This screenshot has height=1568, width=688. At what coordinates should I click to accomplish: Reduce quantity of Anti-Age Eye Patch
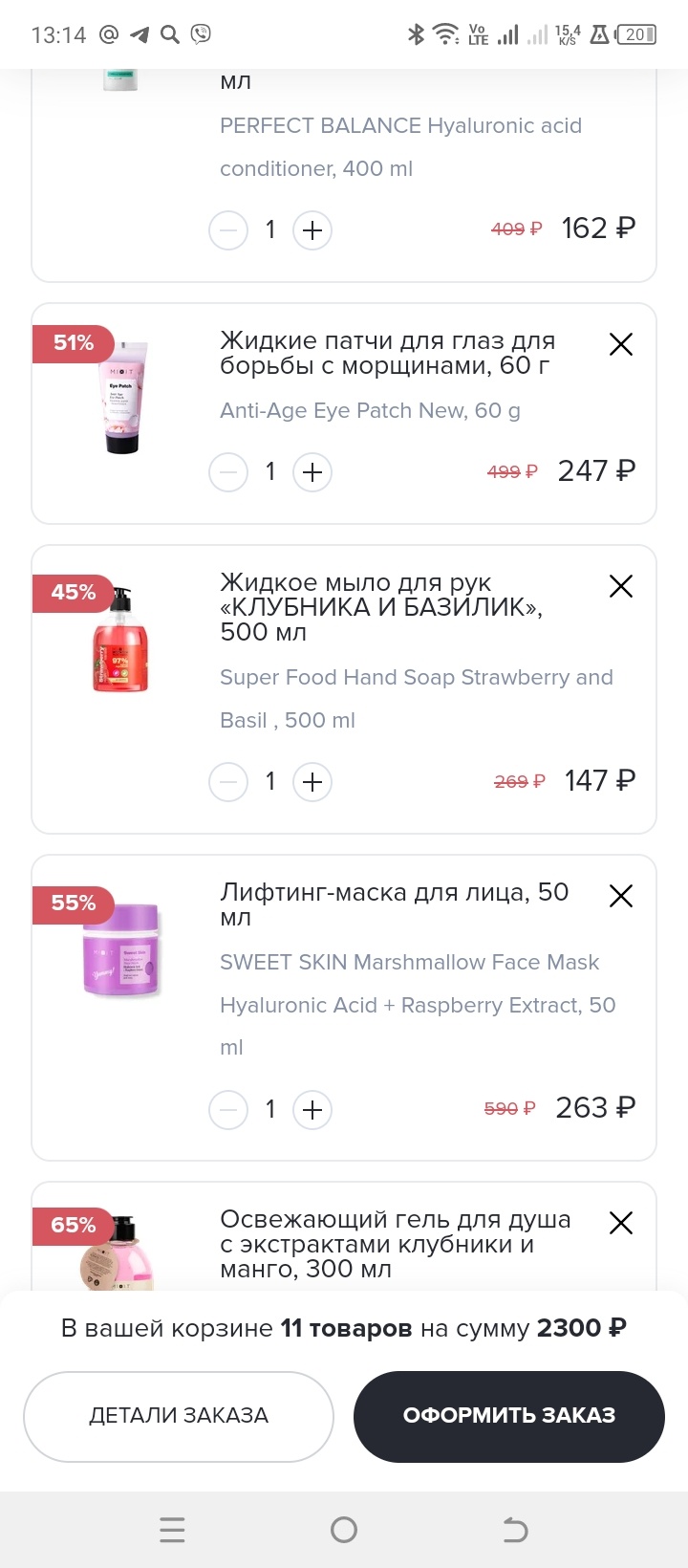pyautogui.click(x=228, y=472)
